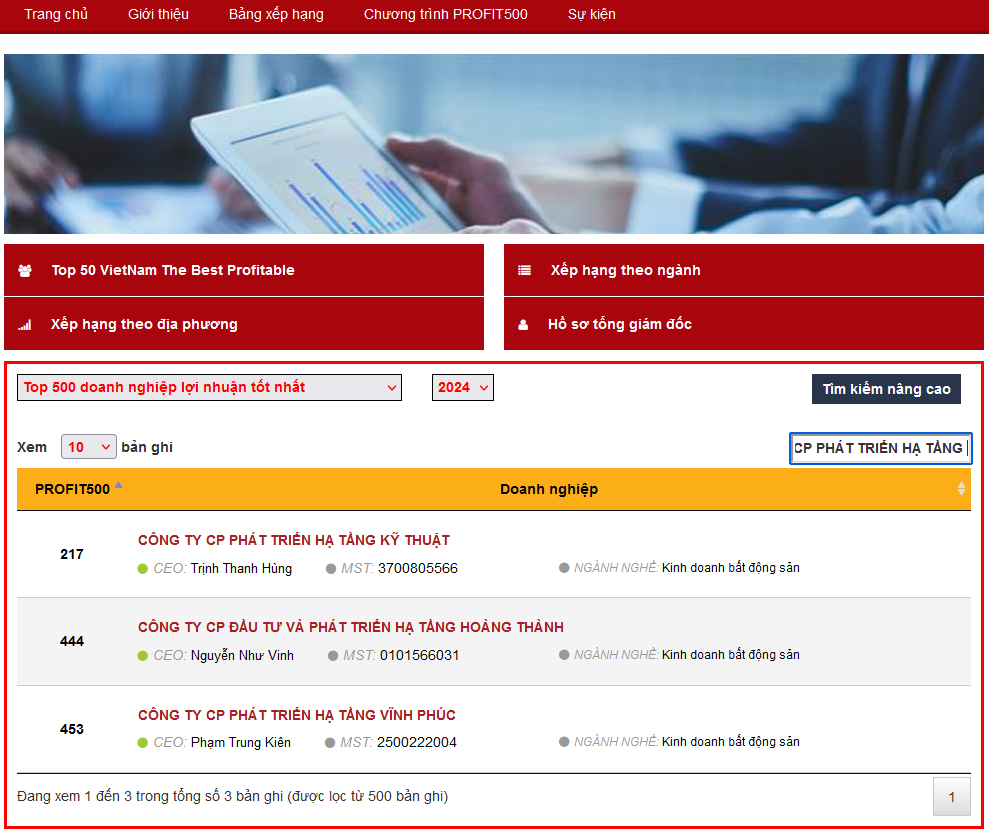Click the person icon beside Hồ sơ tổng giám đốc
The image size is (989, 831).
click(x=523, y=325)
